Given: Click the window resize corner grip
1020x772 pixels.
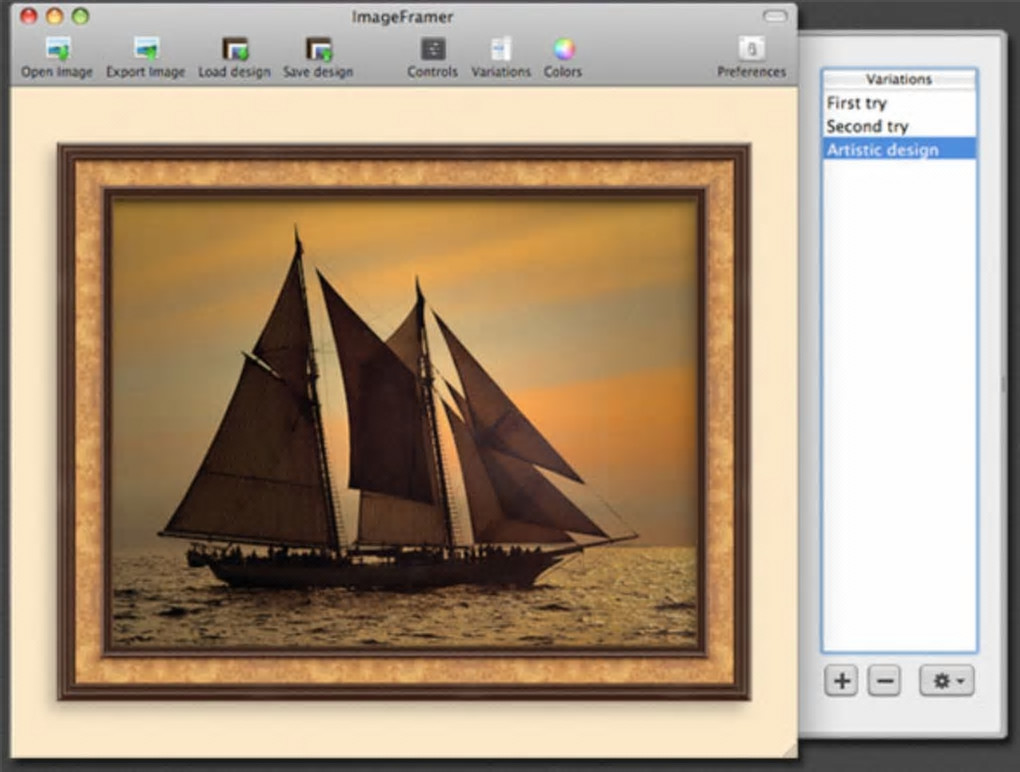Looking at the screenshot, I should (x=789, y=749).
